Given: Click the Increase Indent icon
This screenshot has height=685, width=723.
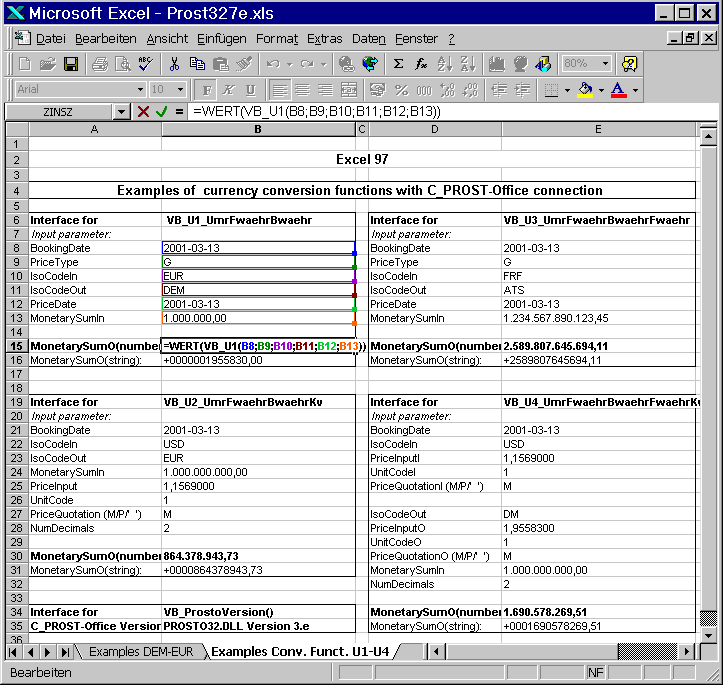Looking at the screenshot, I should (x=522, y=90).
